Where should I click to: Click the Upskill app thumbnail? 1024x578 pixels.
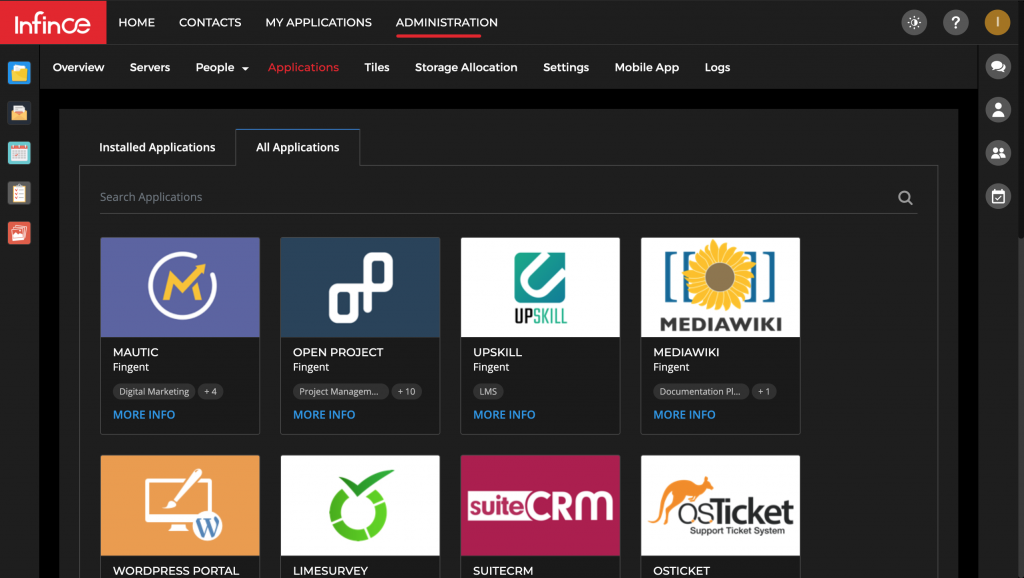[x=540, y=287]
